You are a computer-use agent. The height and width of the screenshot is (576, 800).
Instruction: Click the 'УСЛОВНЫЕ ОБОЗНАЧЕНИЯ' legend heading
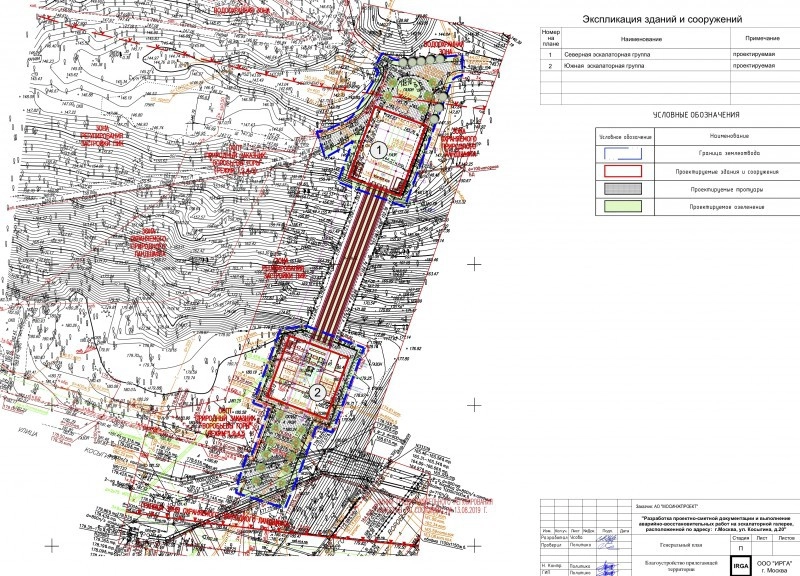[x=664, y=116]
